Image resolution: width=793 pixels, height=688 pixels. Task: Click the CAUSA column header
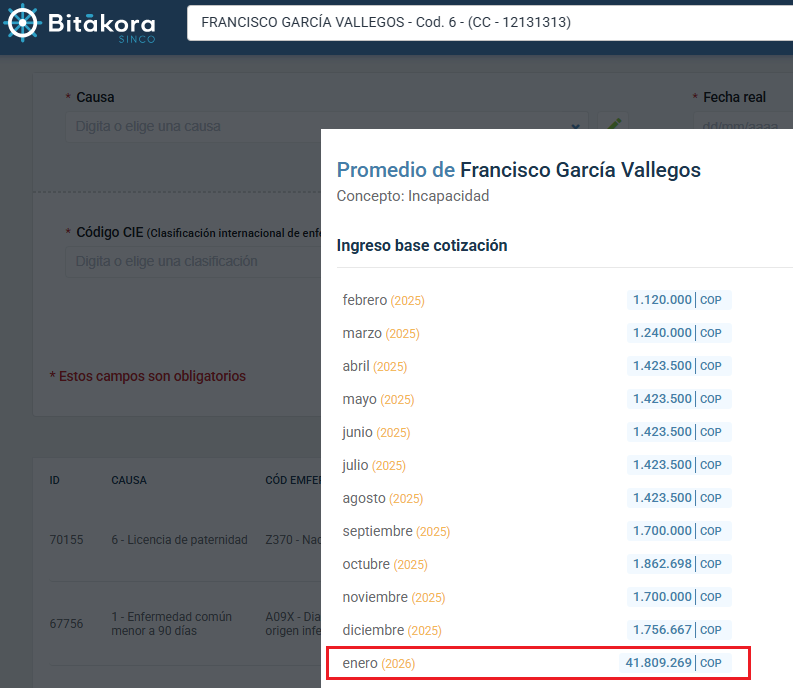pos(129,480)
